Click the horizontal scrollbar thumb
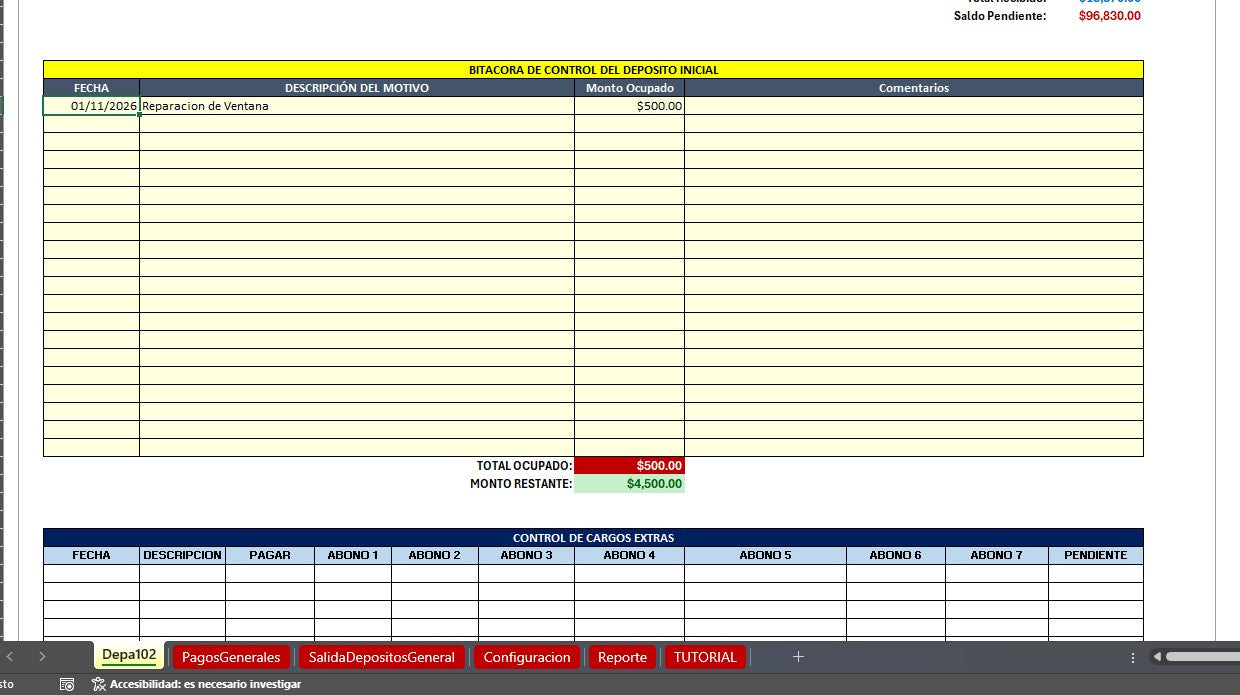 (x=1200, y=657)
